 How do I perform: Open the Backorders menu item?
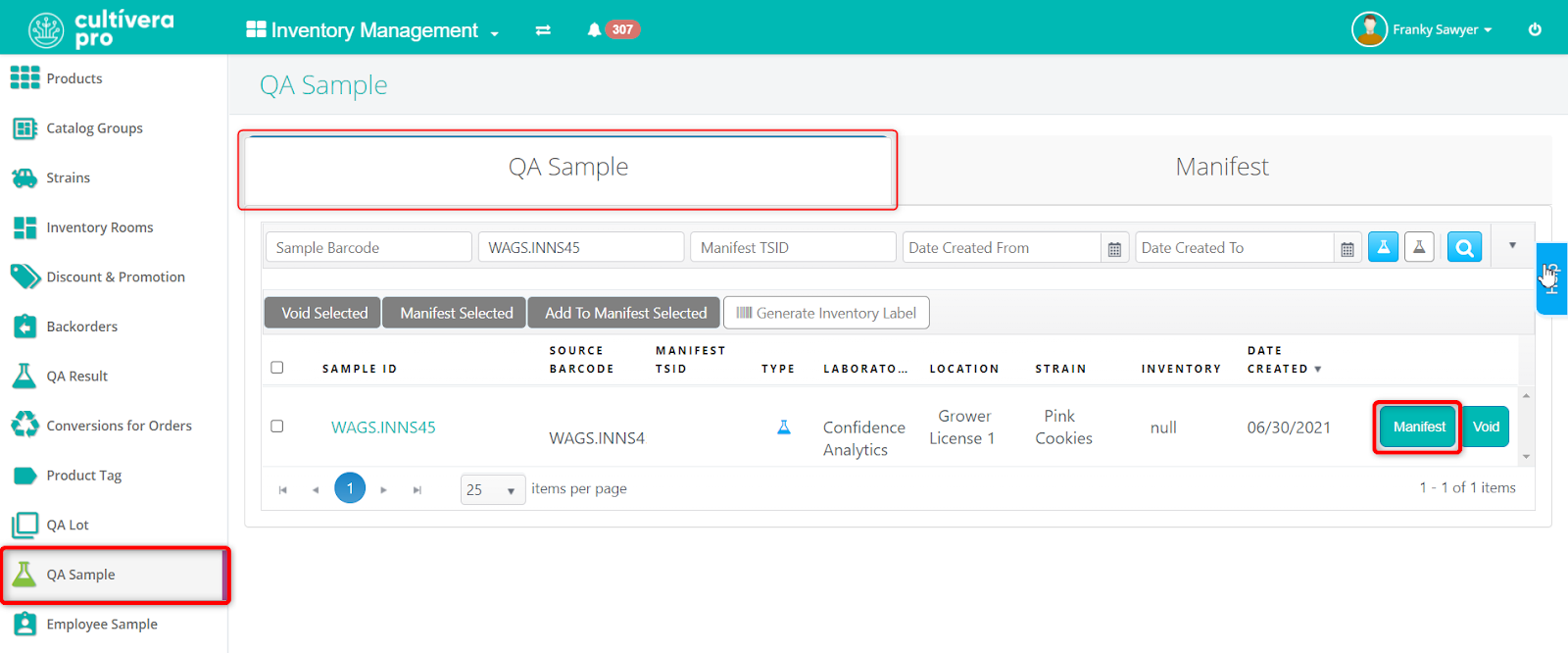point(82,326)
